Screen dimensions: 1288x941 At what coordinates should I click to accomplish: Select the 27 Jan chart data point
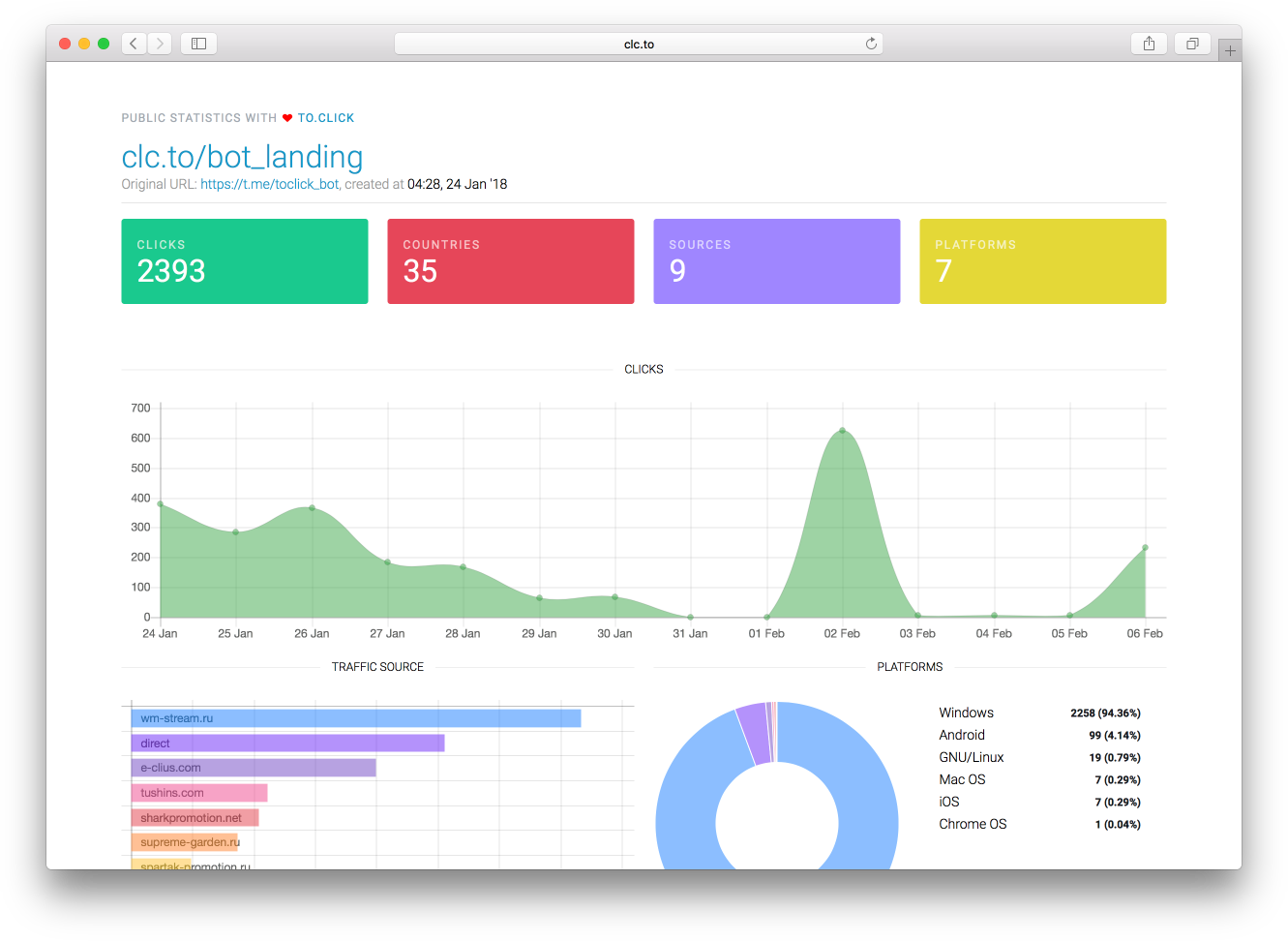(387, 562)
